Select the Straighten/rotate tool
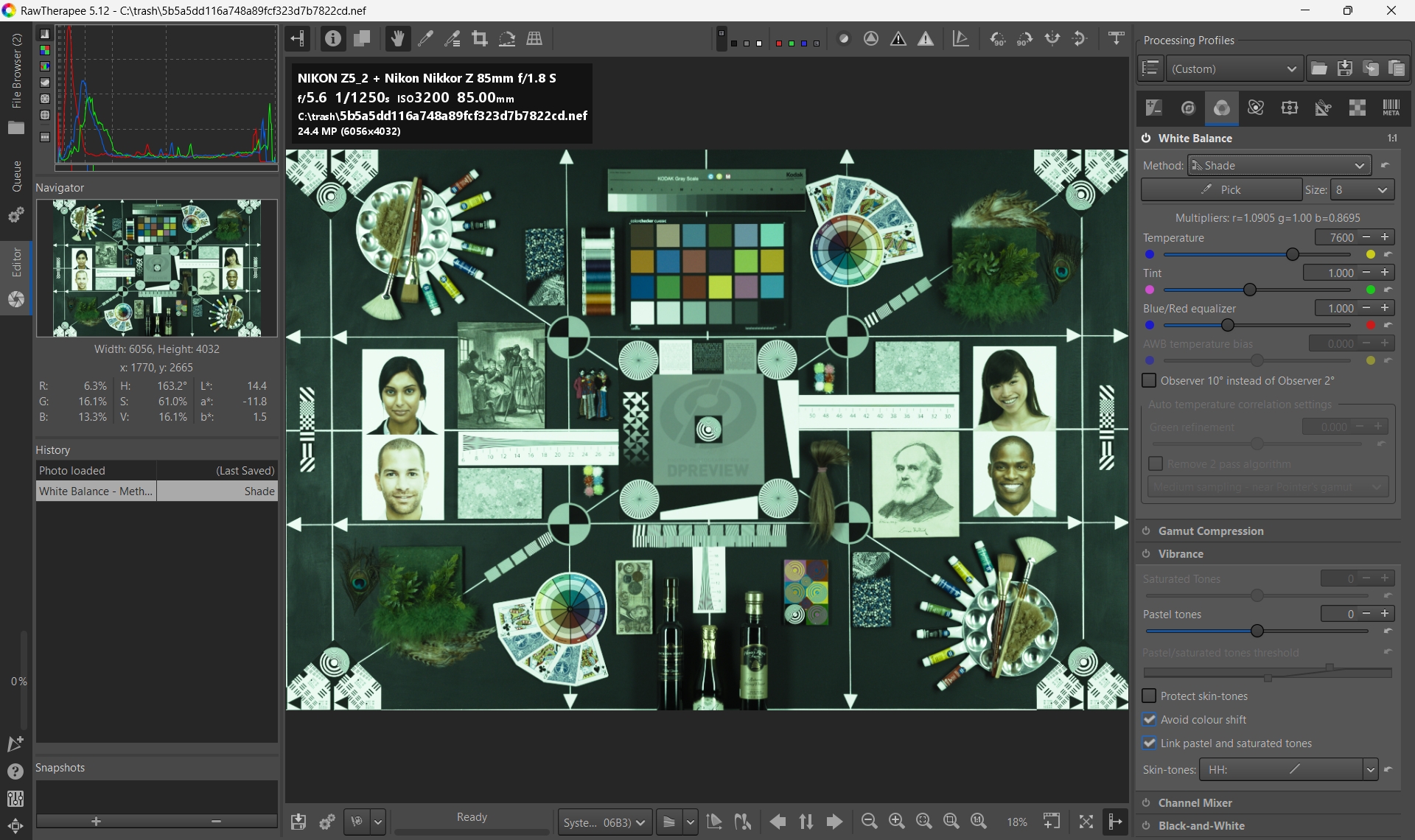The height and width of the screenshot is (840, 1415). coord(507,38)
